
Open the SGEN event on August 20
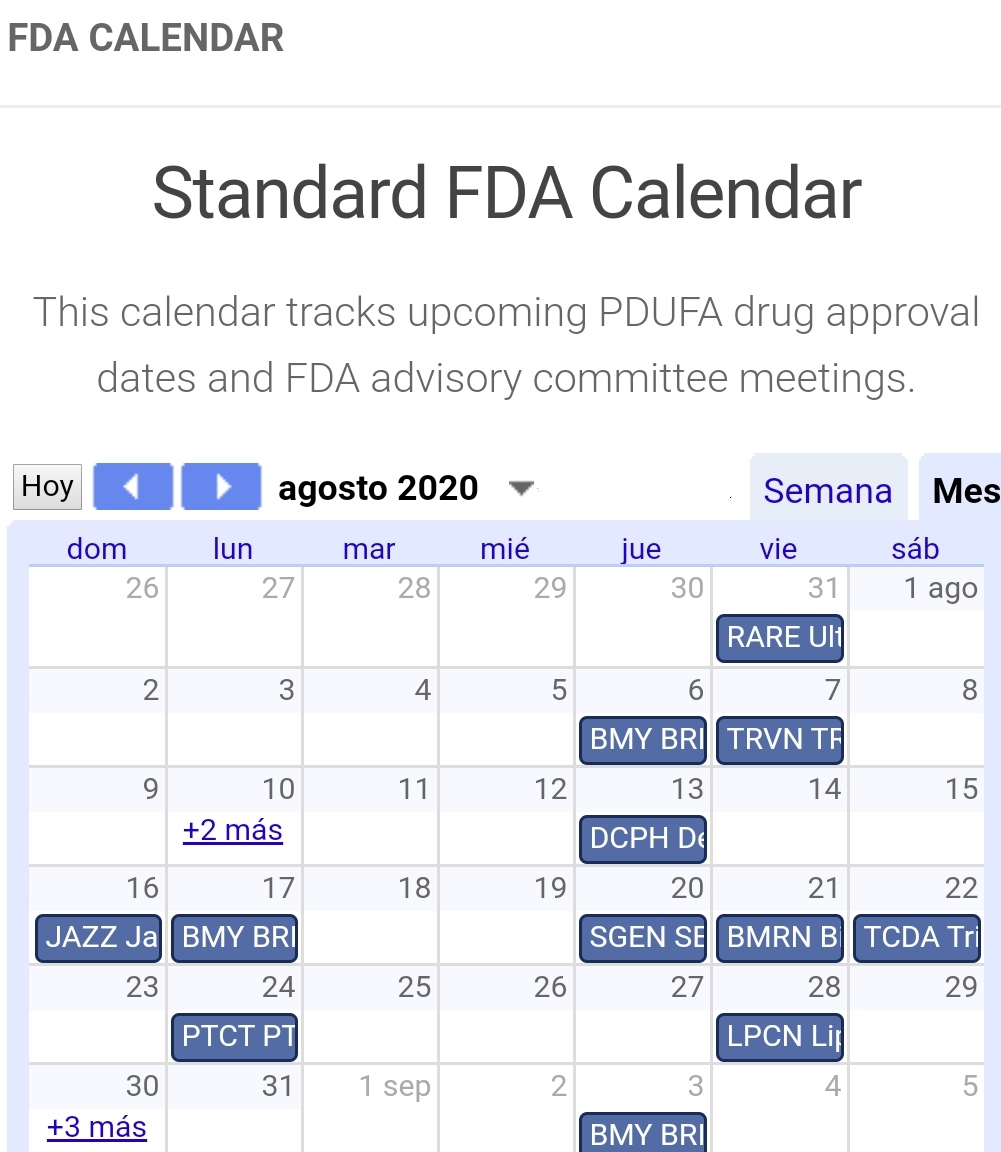pos(643,937)
